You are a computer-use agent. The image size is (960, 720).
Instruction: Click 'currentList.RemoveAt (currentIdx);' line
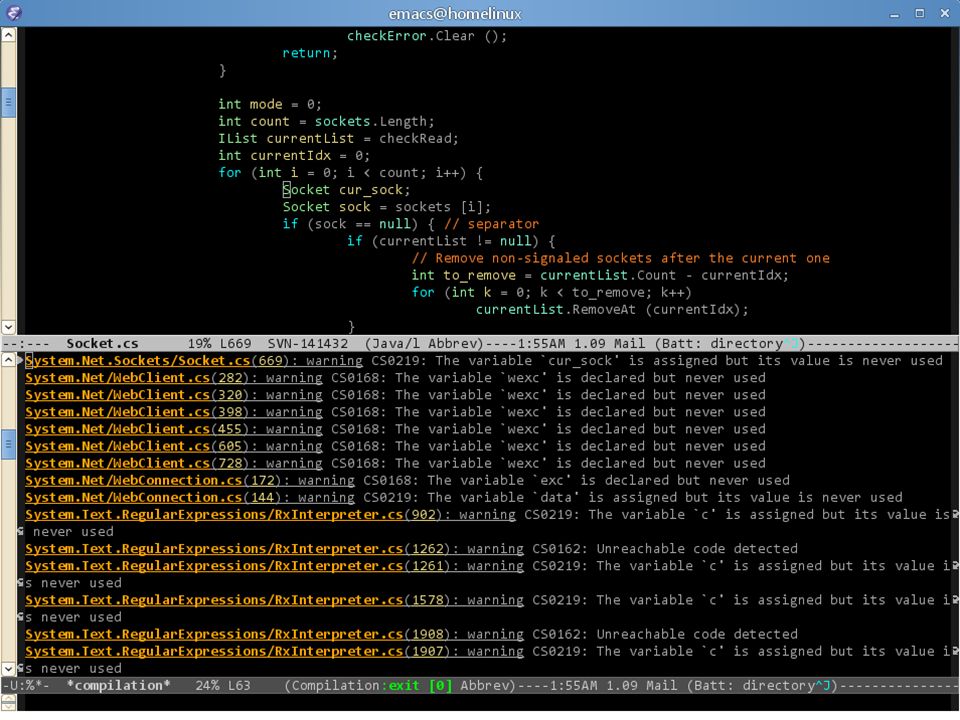click(612, 310)
